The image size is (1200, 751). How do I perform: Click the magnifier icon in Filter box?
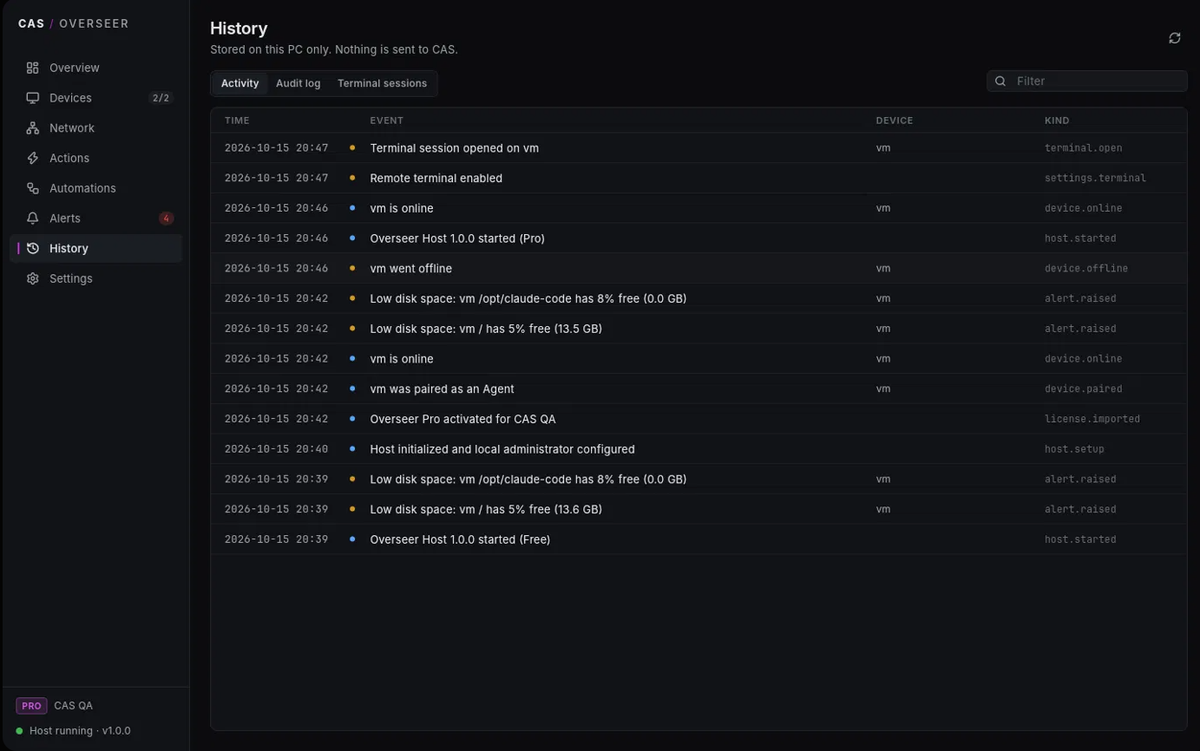pyautogui.click(x=1001, y=81)
